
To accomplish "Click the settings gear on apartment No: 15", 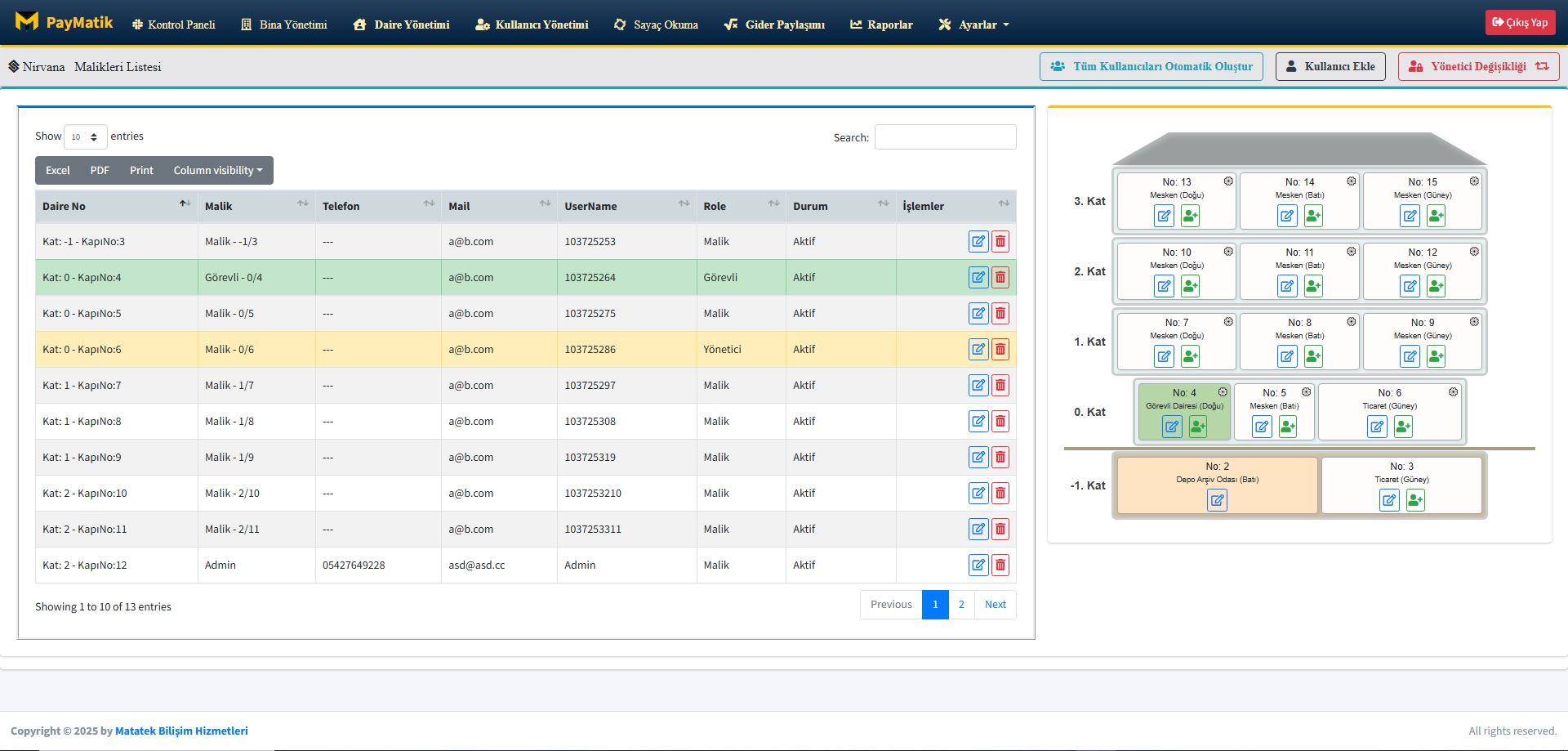I will pyautogui.click(x=1474, y=181).
